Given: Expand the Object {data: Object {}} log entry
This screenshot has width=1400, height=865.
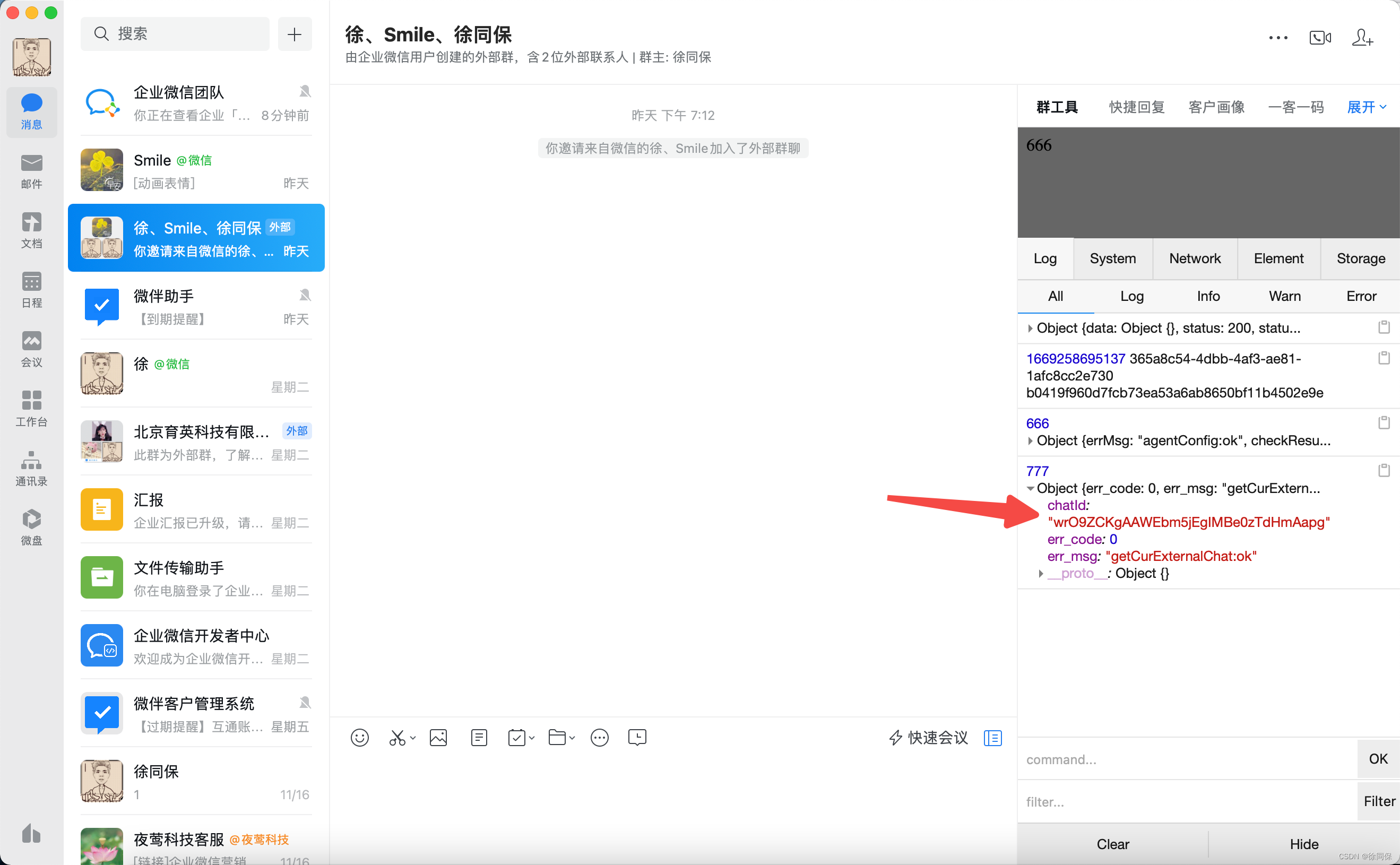Looking at the screenshot, I should point(1031,328).
